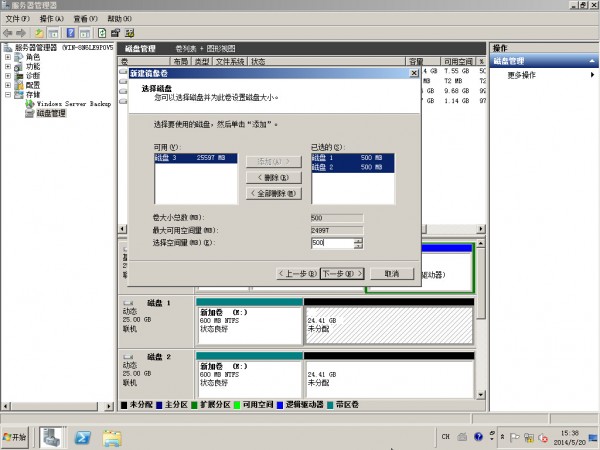
Task: Collapse the 存储 tree node
Action: pos(8,94)
